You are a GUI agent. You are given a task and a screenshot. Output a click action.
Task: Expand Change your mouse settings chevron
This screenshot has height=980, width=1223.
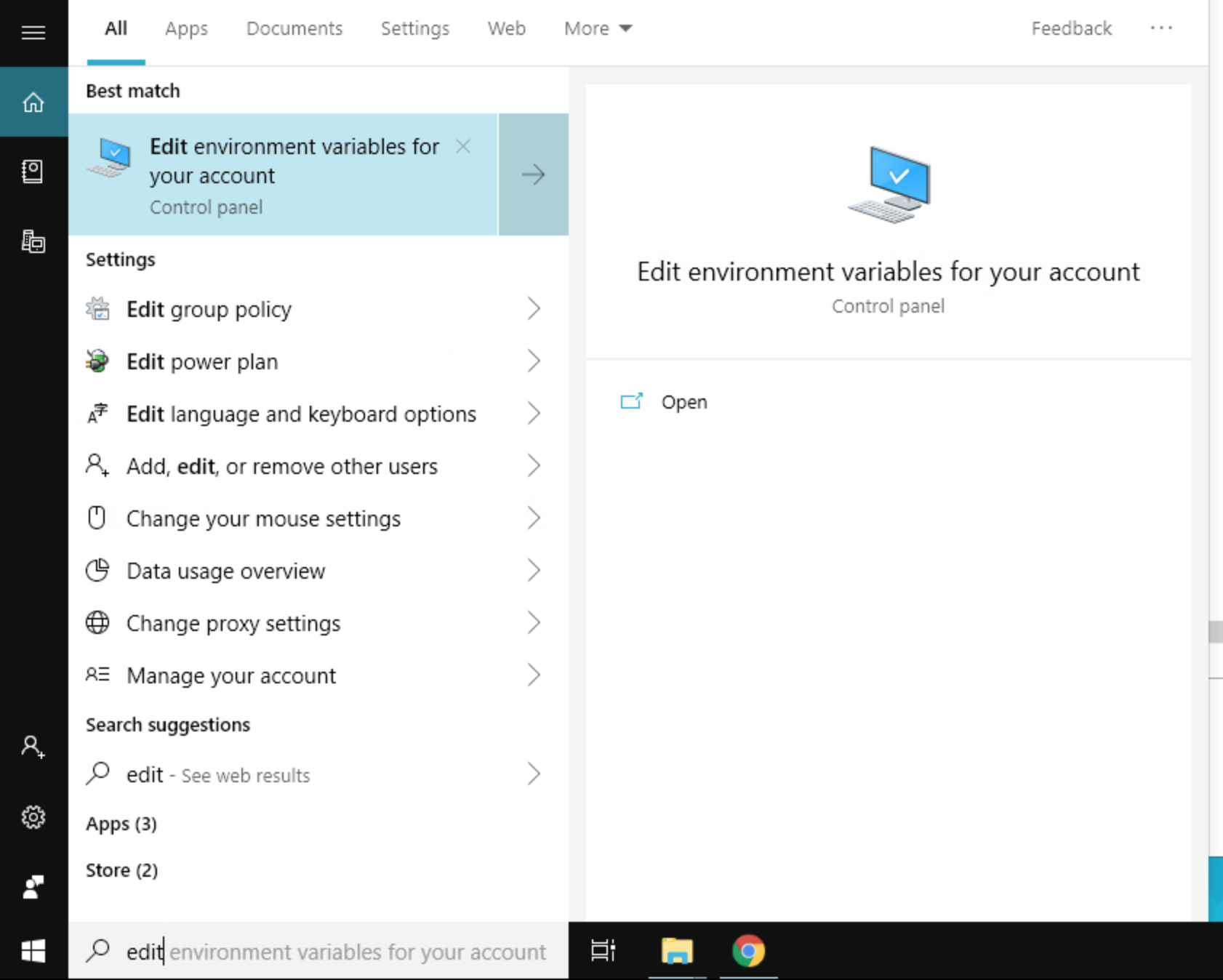point(534,518)
